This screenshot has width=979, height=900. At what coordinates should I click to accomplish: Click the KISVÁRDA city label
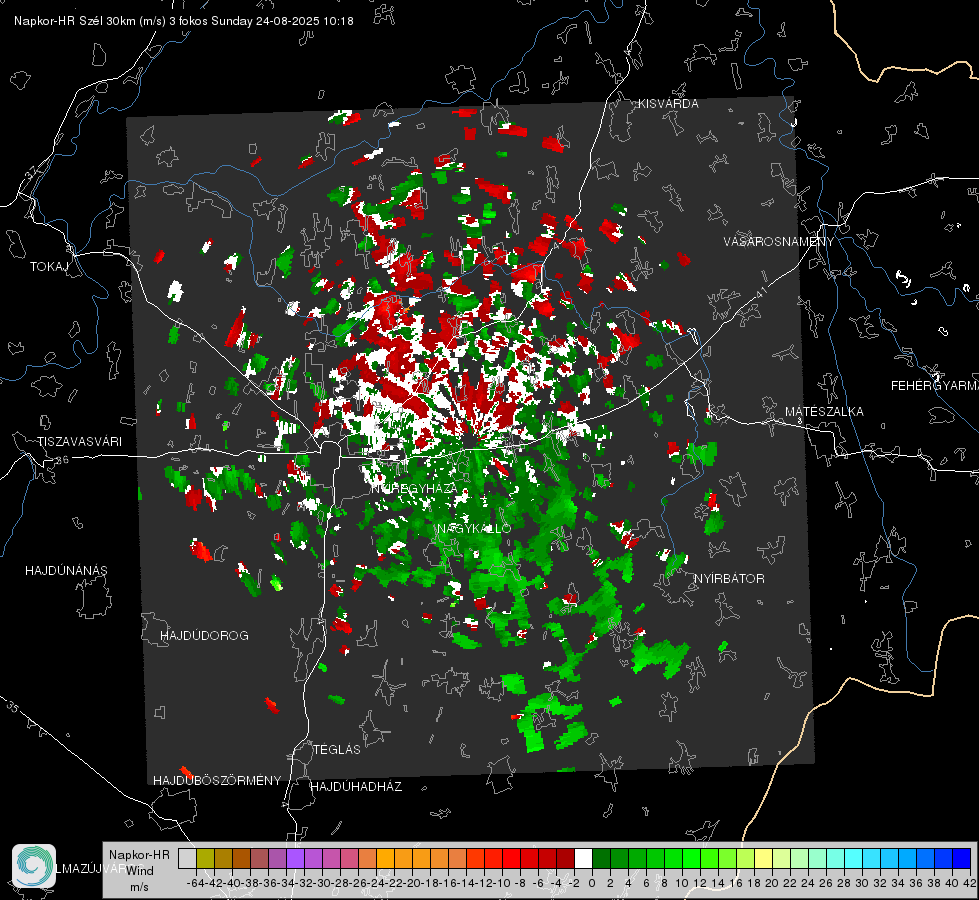point(668,104)
